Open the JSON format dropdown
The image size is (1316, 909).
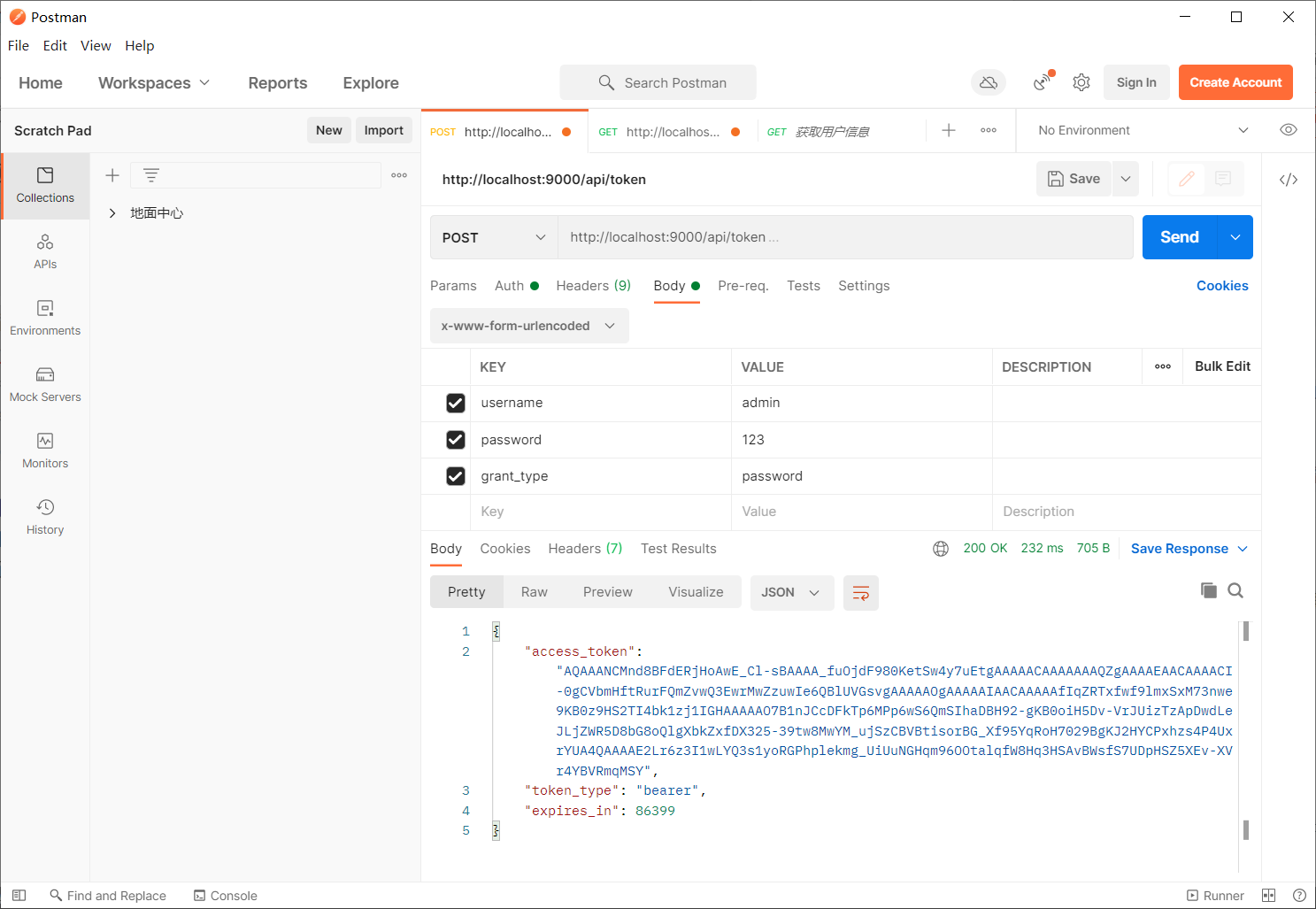792,592
